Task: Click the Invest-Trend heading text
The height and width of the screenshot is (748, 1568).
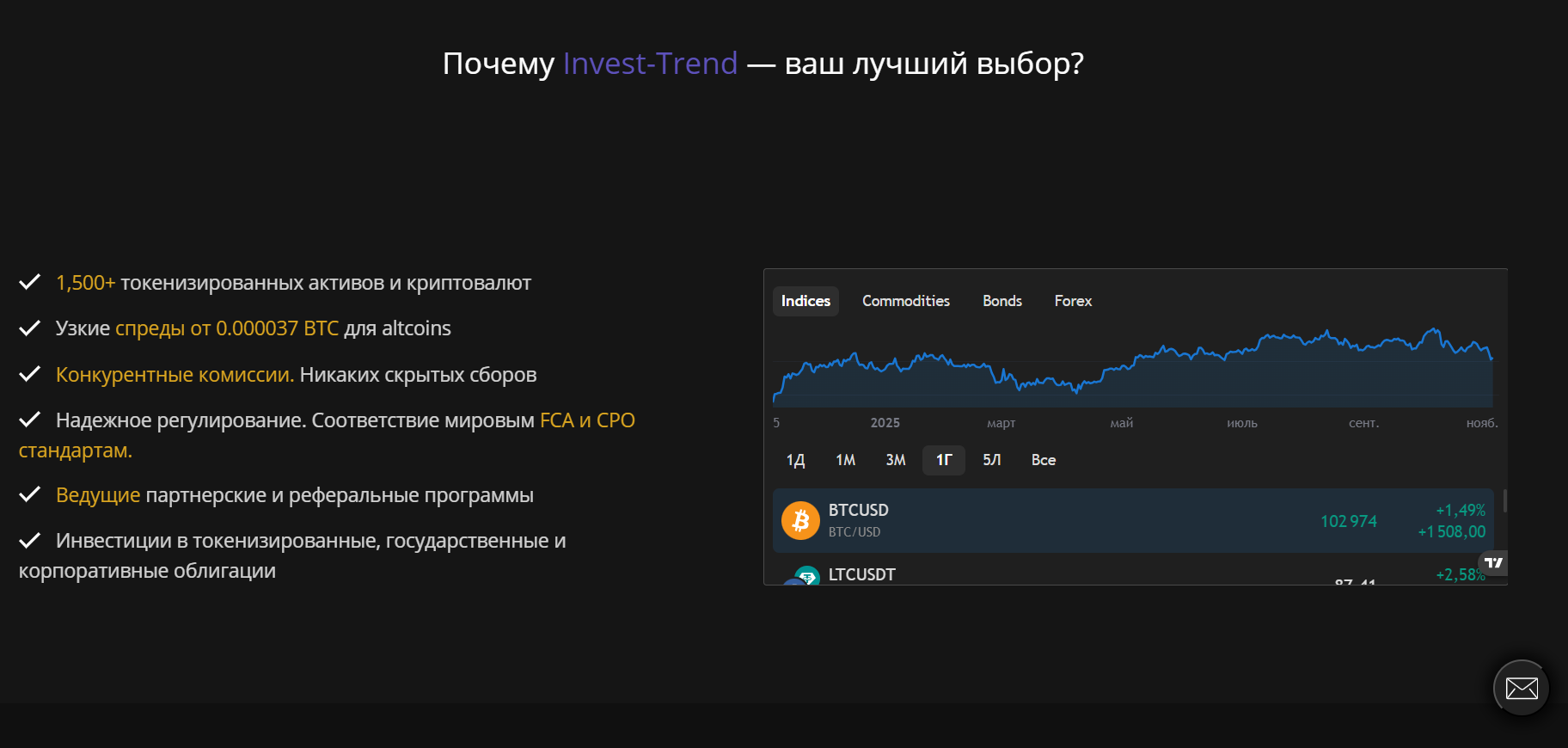Action: coord(650,64)
